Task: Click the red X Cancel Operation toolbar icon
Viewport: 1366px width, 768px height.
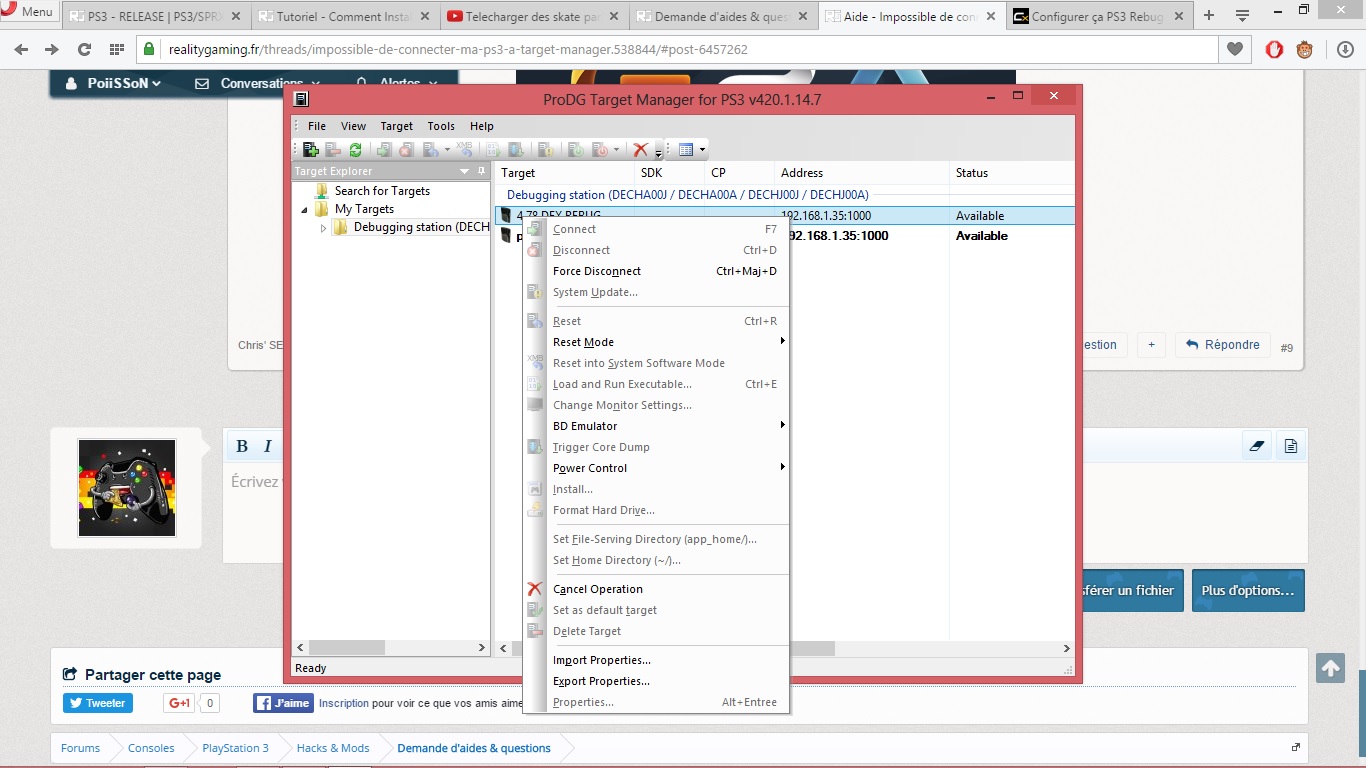Action: pos(641,150)
